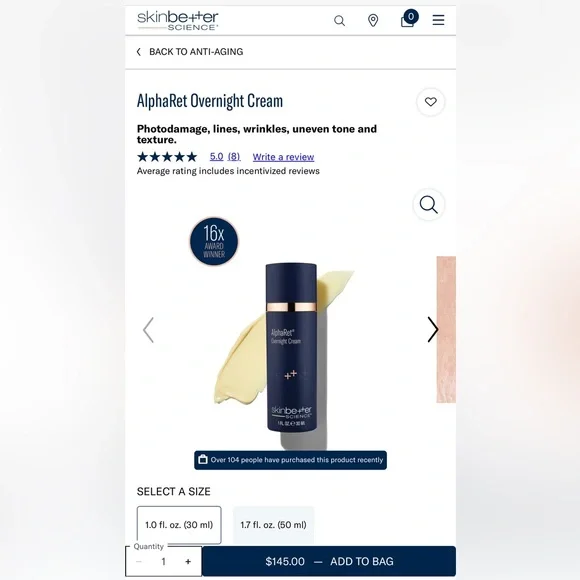This screenshot has height=580, width=580.
Task: Open the store locator pin icon
Action: pyautogui.click(x=373, y=20)
